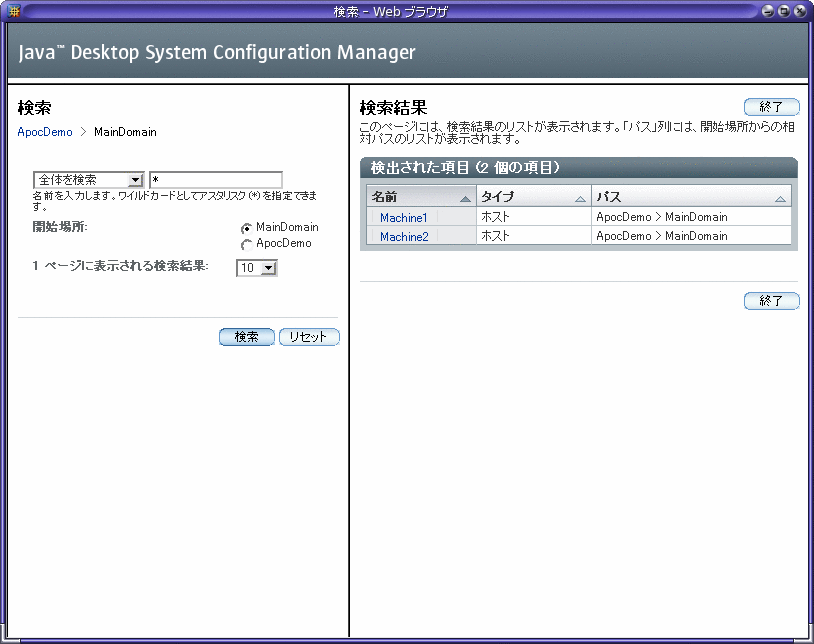The width and height of the screenshot is (814, 644).
Task: Click the 検索 search button
Action: [x=247, y=337]
